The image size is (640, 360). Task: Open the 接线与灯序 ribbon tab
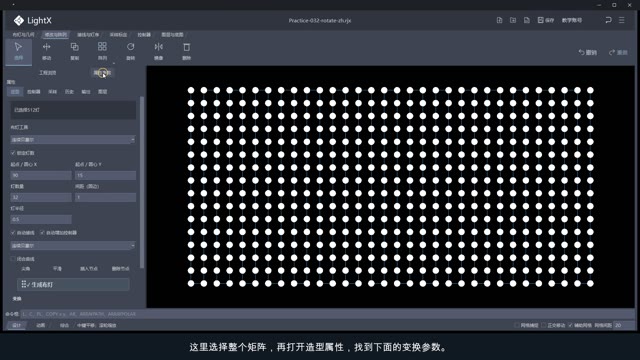click(88, 35)
